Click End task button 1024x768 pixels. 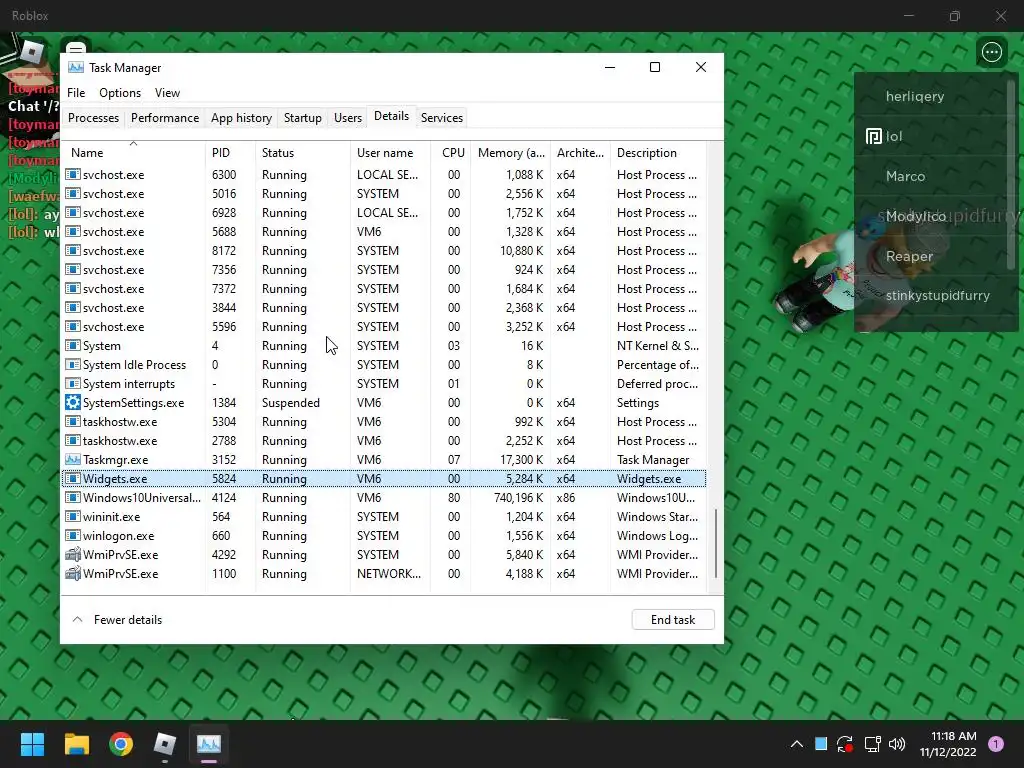tap(673, 620)
